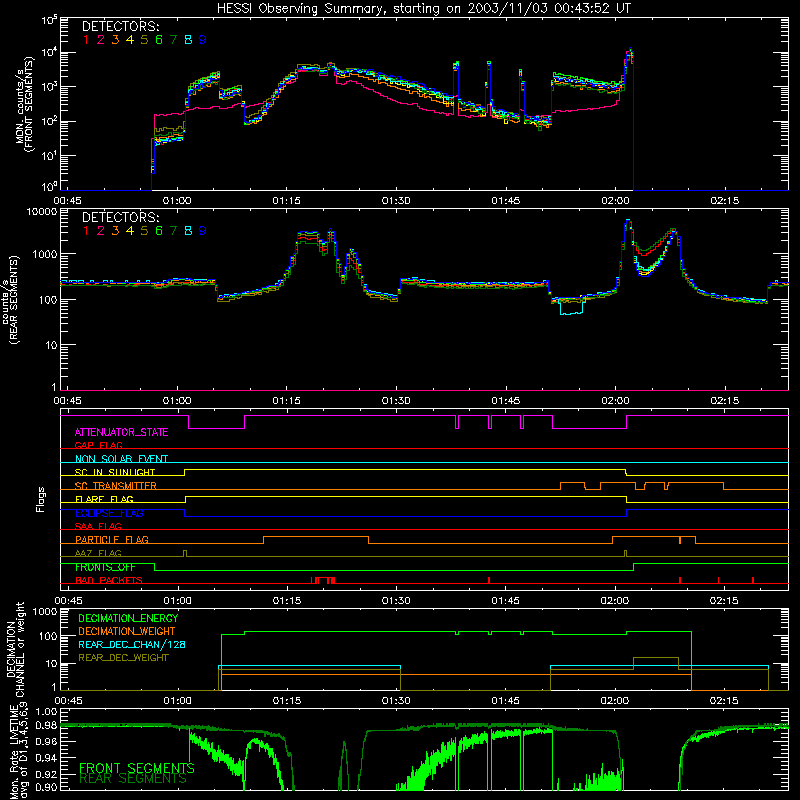Click the DECIMATION_ENERGY legend entry
The height and width of the screenshot is (800, 800).
(129, 618)
